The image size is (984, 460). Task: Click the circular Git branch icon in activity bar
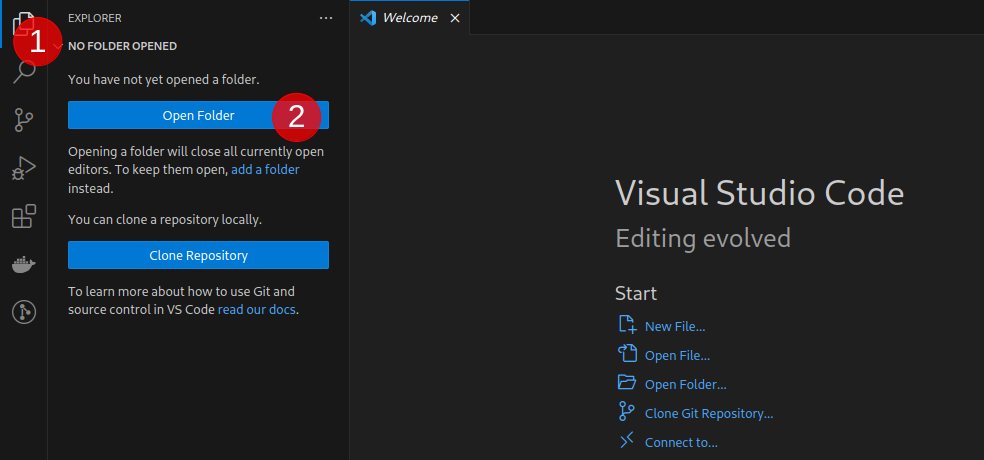(x=23, y=312)
